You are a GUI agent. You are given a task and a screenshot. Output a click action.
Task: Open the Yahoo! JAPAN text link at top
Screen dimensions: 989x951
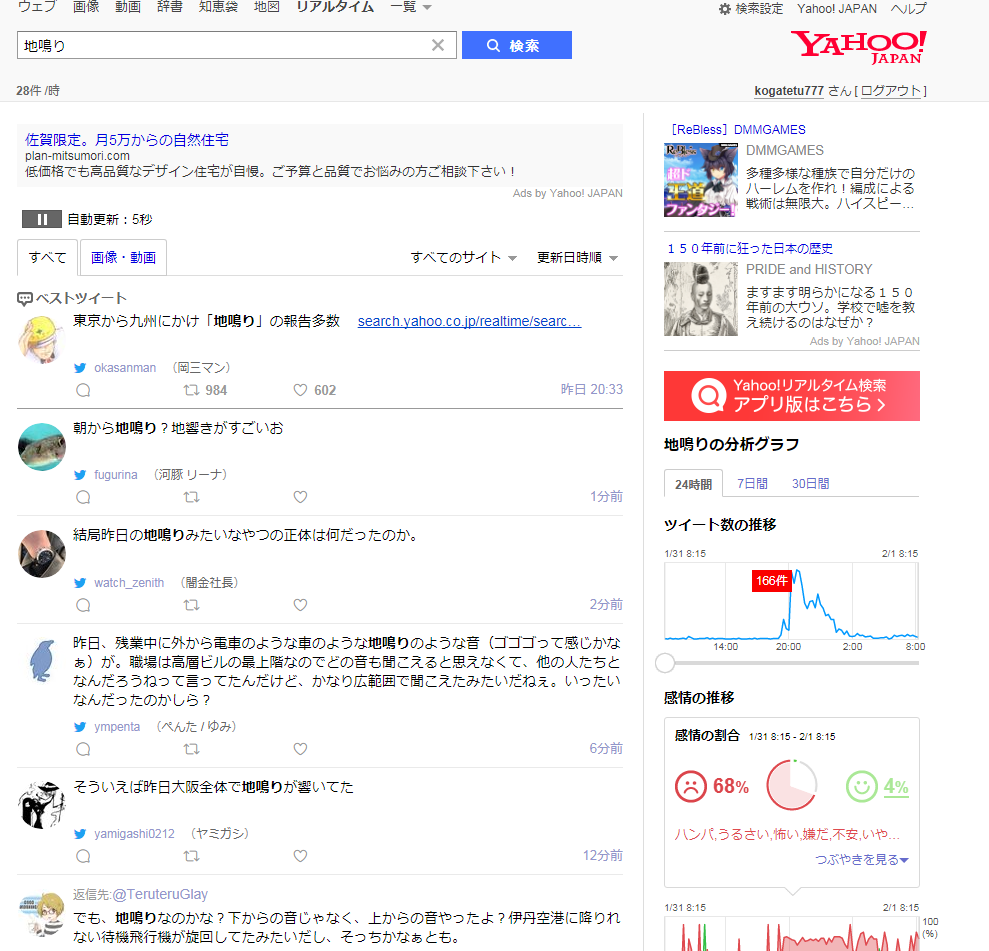tap(837, 9)
